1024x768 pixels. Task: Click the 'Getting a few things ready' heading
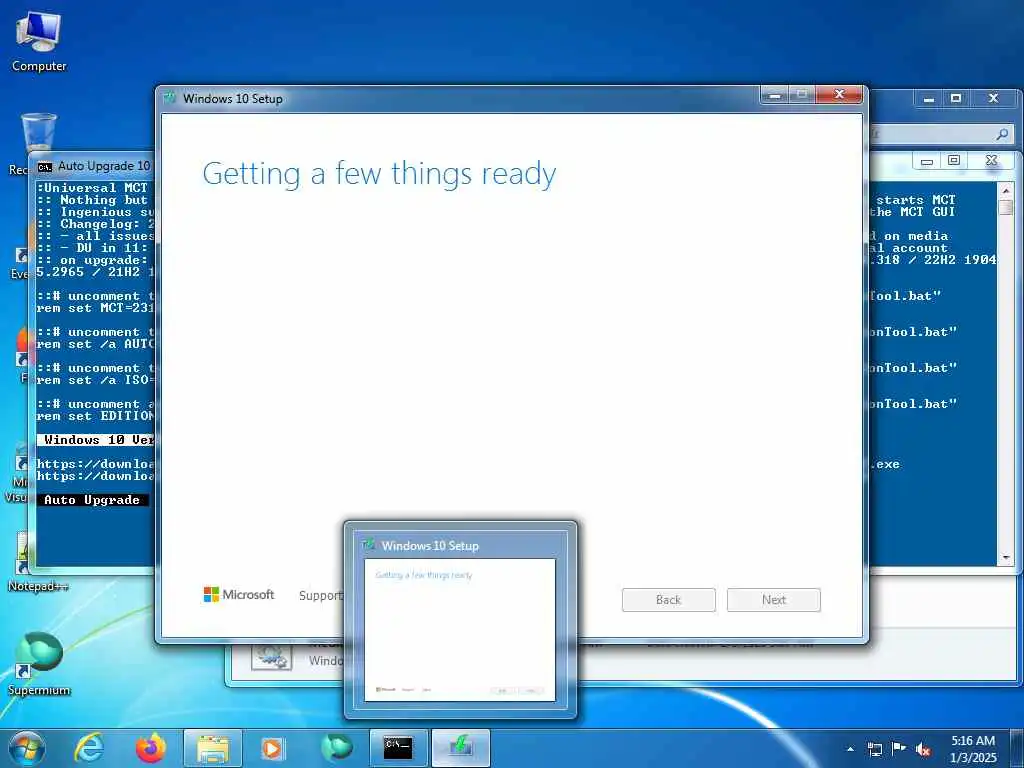click(x=379, y=174)
